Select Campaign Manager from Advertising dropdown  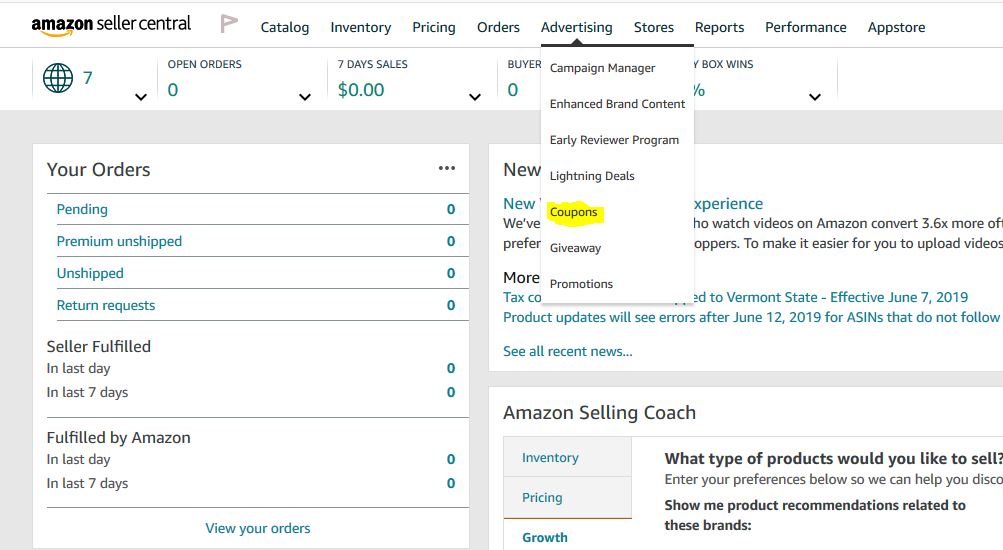(603, 68)
